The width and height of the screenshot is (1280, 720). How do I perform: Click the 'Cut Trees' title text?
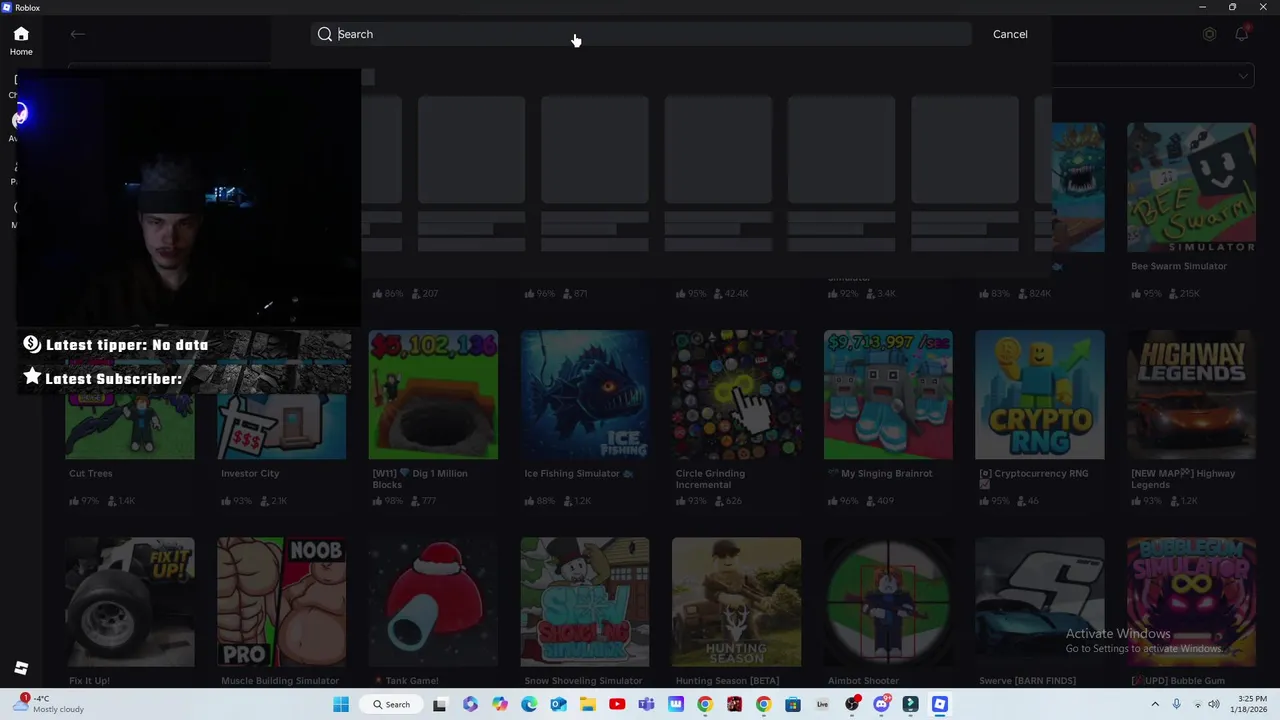90,473
